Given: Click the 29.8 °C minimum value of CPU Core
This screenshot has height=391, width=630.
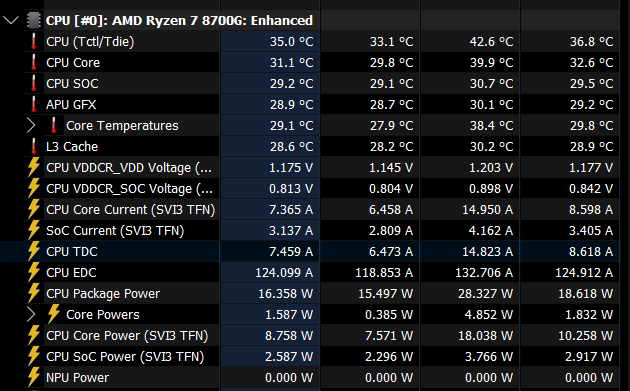Looking at the screenshot, I should (x=391, y=63).
